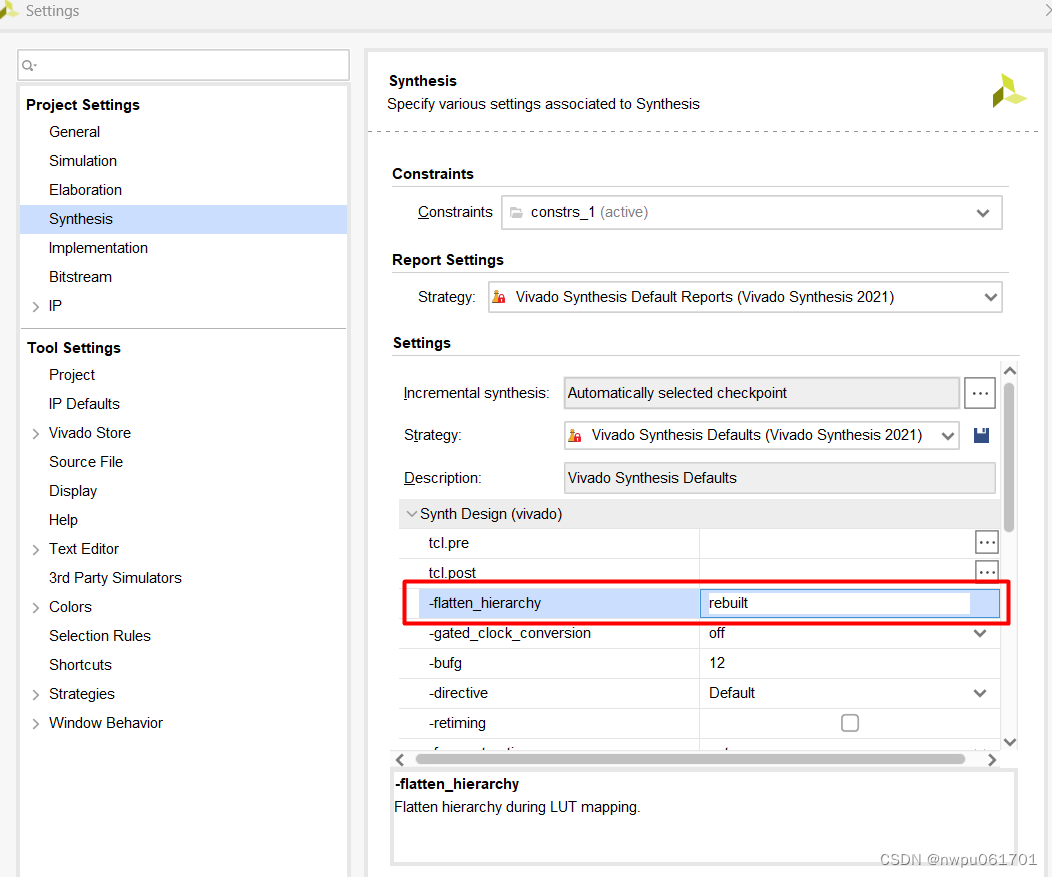Screen dimensions: 1052x877
Task: Select the -directive row label
Action: coord(458,693)
